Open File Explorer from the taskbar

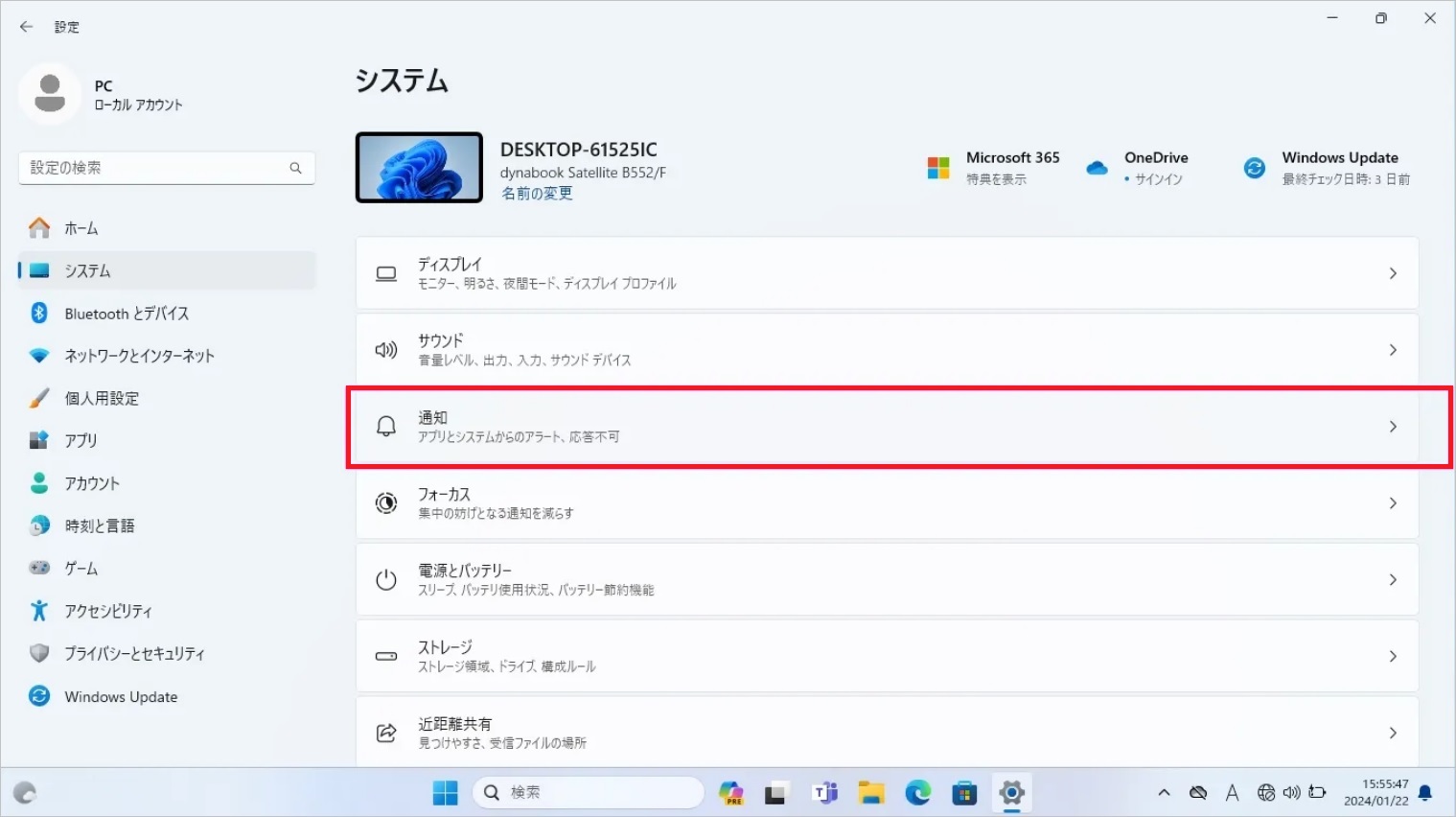[x=870, y=793]
